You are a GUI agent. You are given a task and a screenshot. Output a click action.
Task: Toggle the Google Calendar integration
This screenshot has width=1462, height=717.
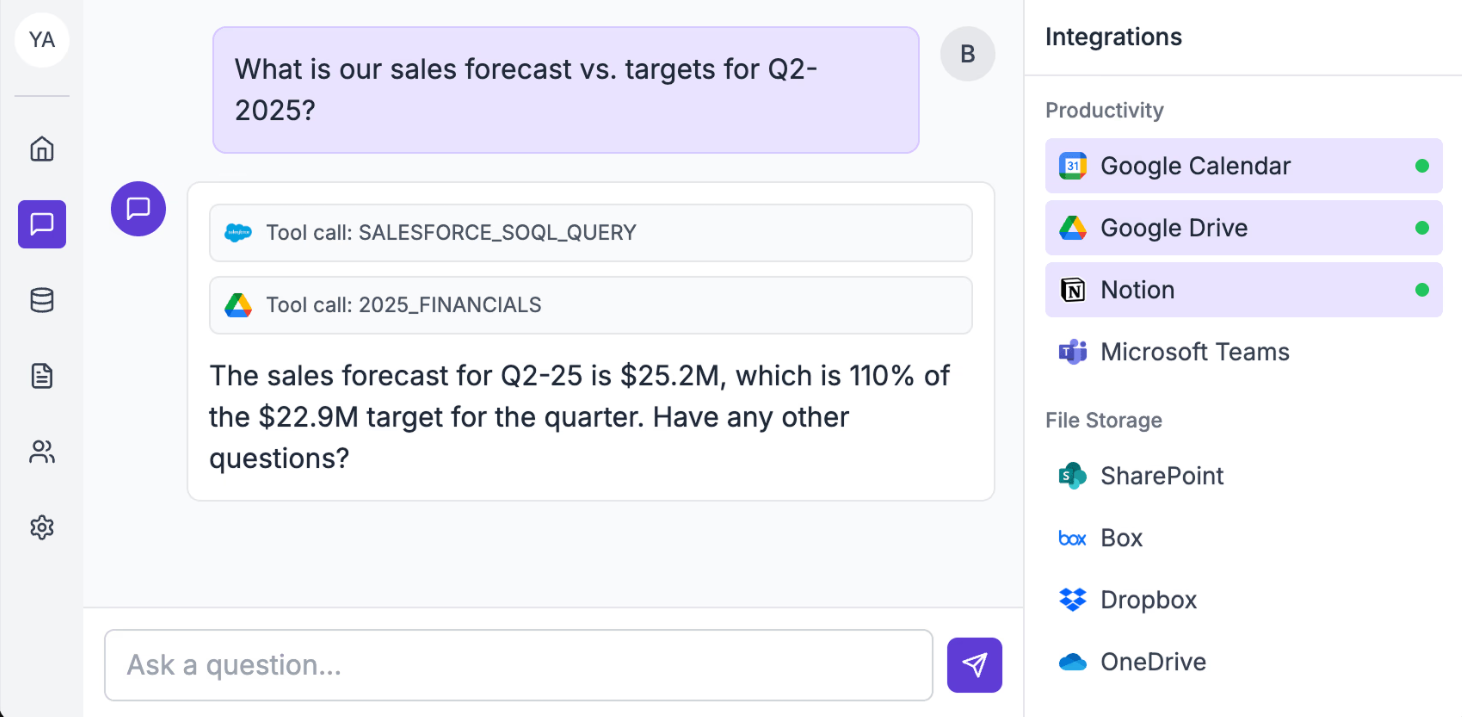pos(1244,166)
